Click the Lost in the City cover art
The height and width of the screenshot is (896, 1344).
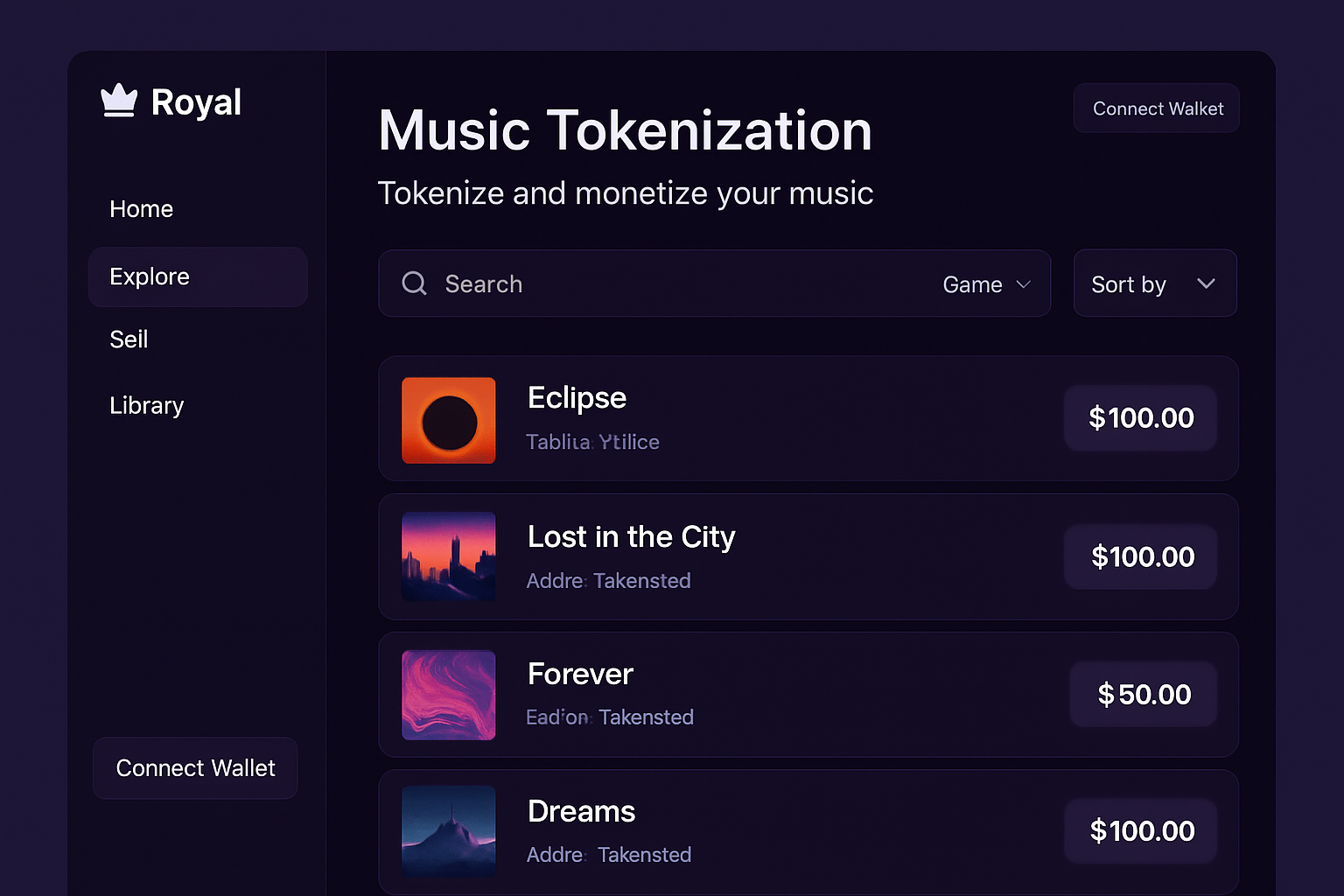(448, 556)
